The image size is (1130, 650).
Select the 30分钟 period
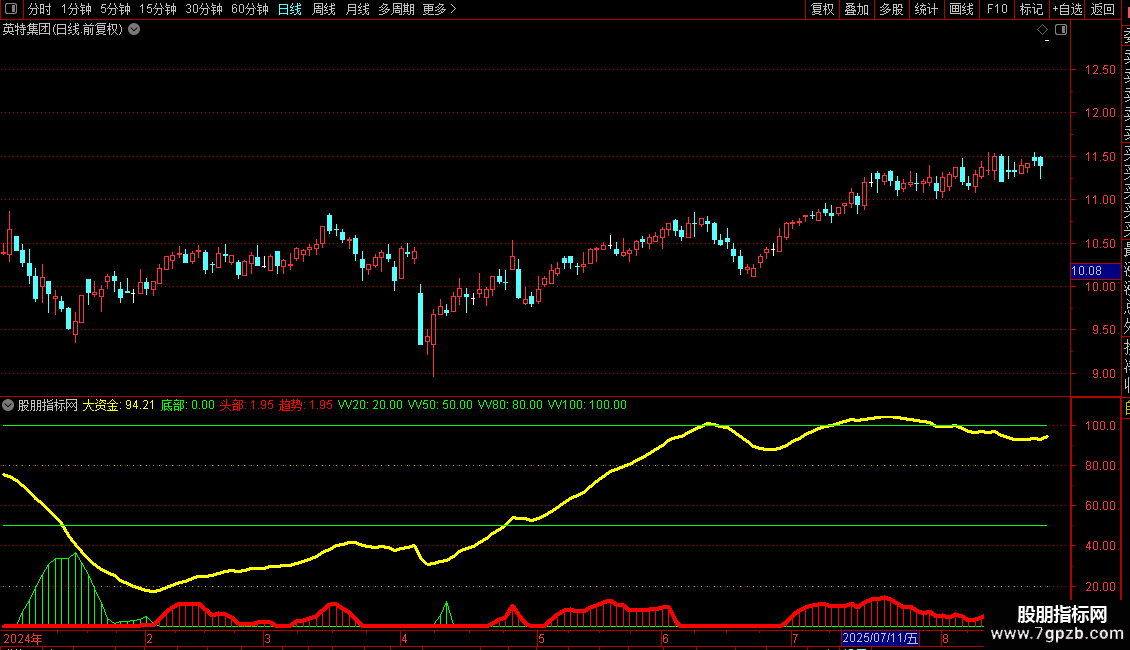[204, 9]
